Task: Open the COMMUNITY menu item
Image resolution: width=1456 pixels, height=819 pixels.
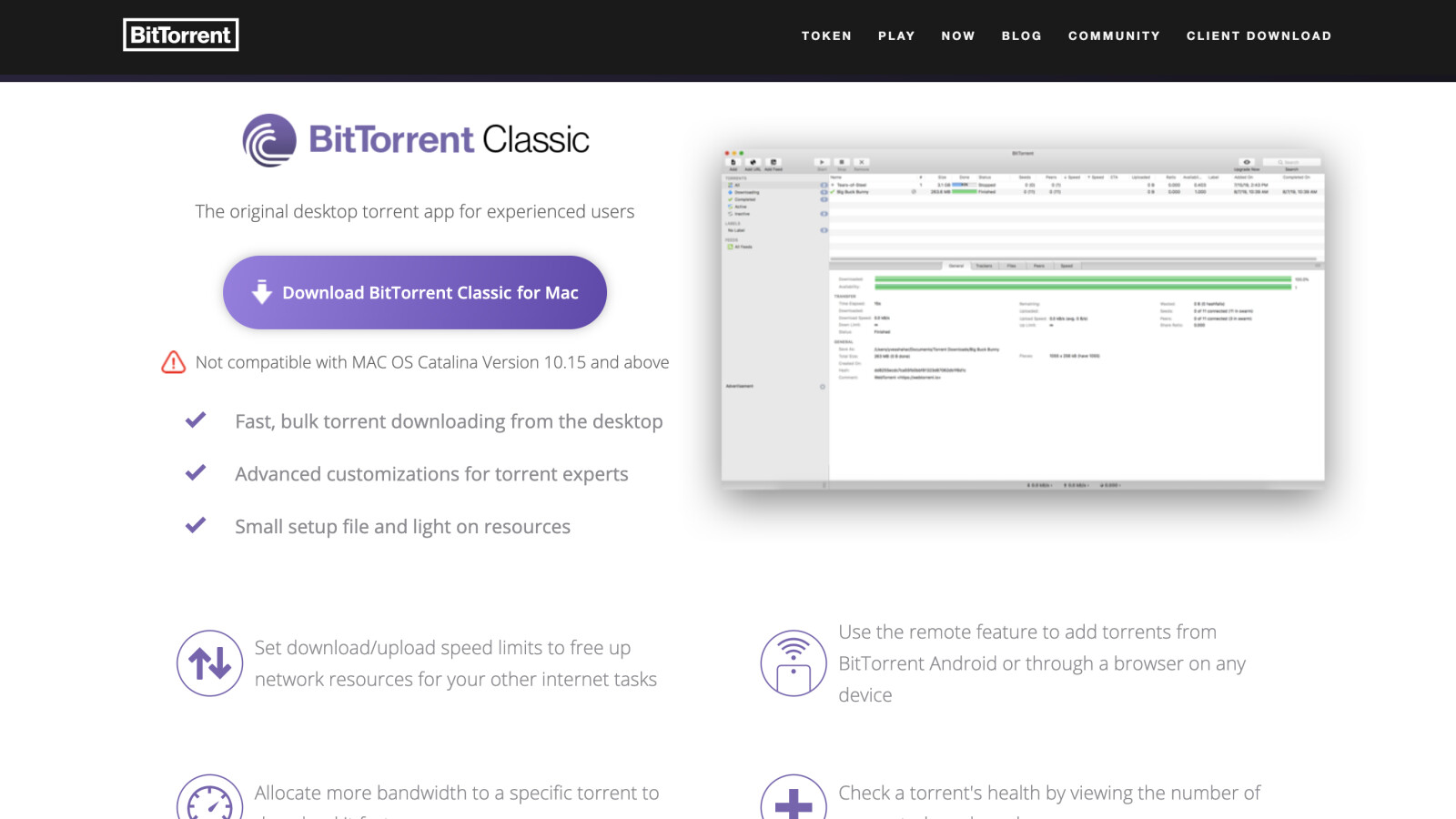Action: [1114, 35]
